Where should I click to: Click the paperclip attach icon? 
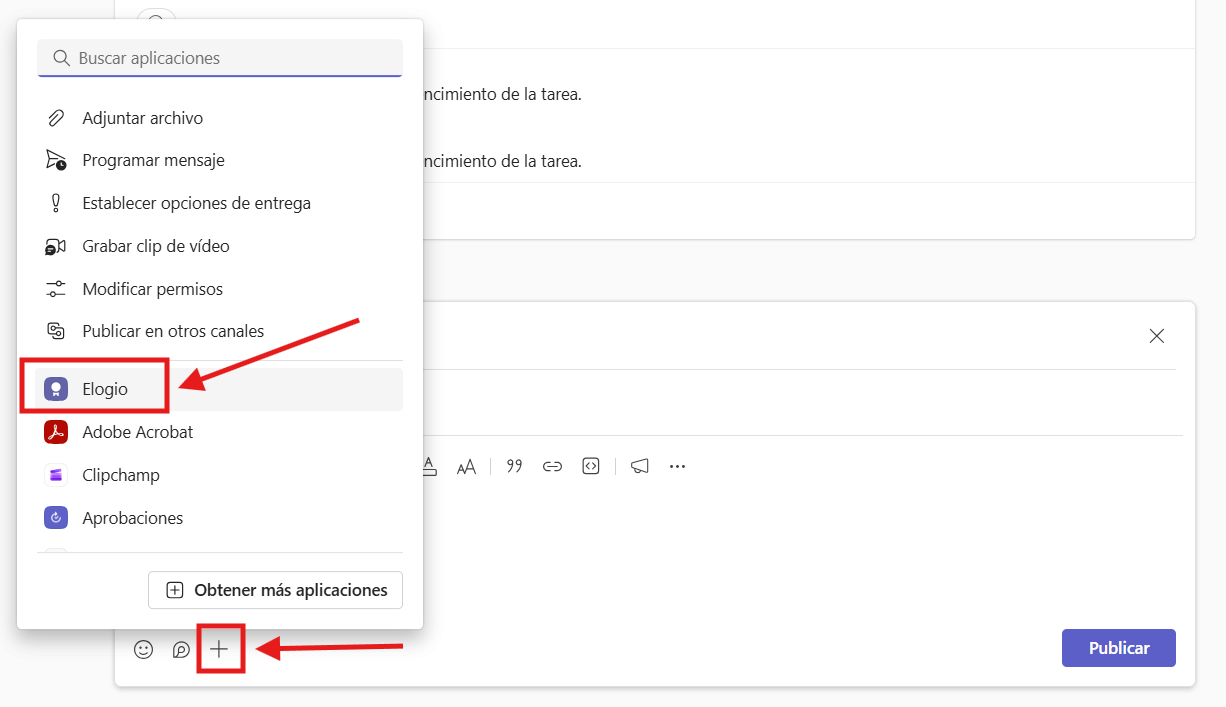click(56, 118)
